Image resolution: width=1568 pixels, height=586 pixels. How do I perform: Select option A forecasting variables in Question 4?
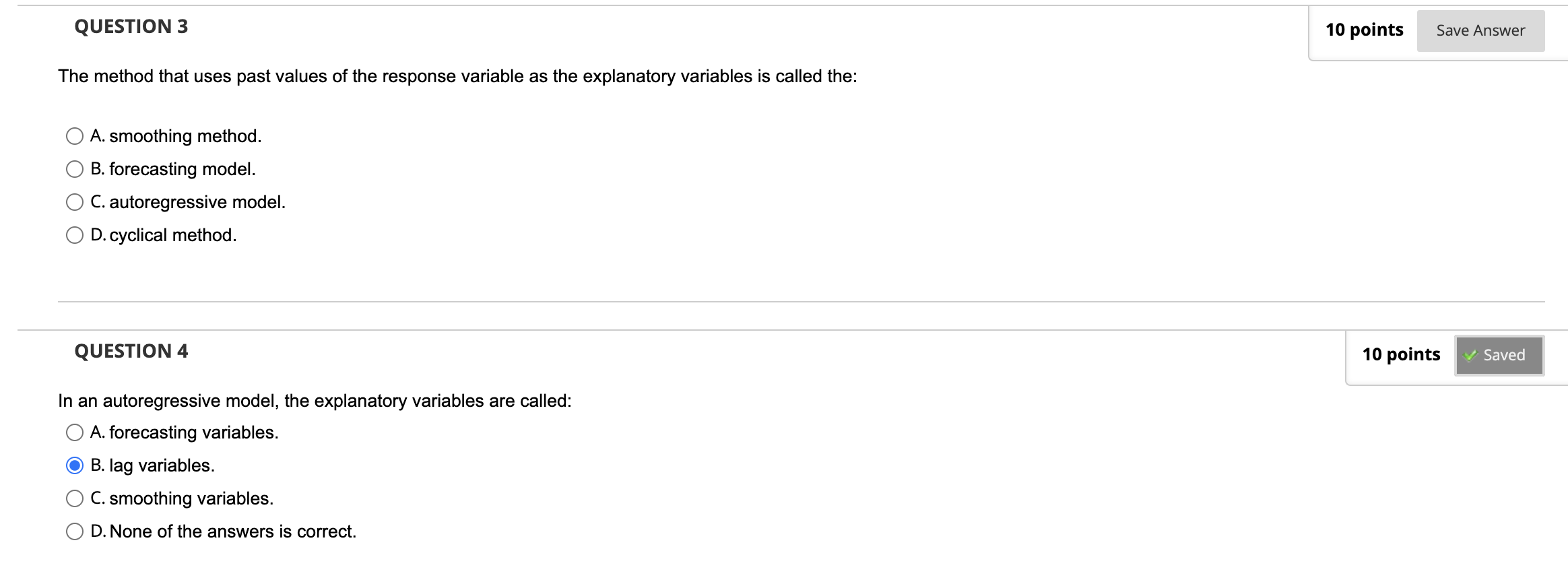(74, 432)
